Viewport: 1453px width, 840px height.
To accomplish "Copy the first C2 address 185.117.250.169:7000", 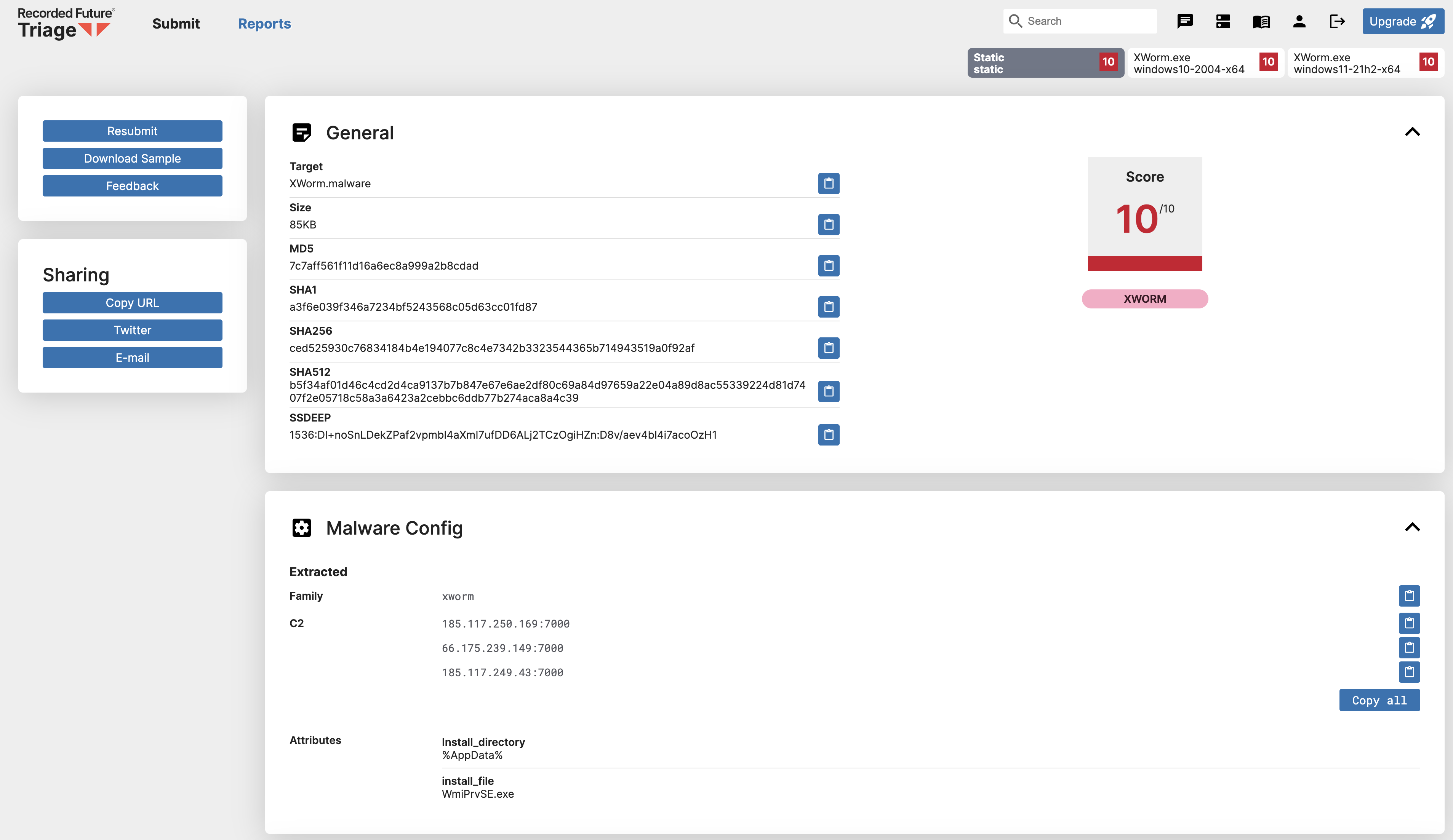I will coord(1408,623).
